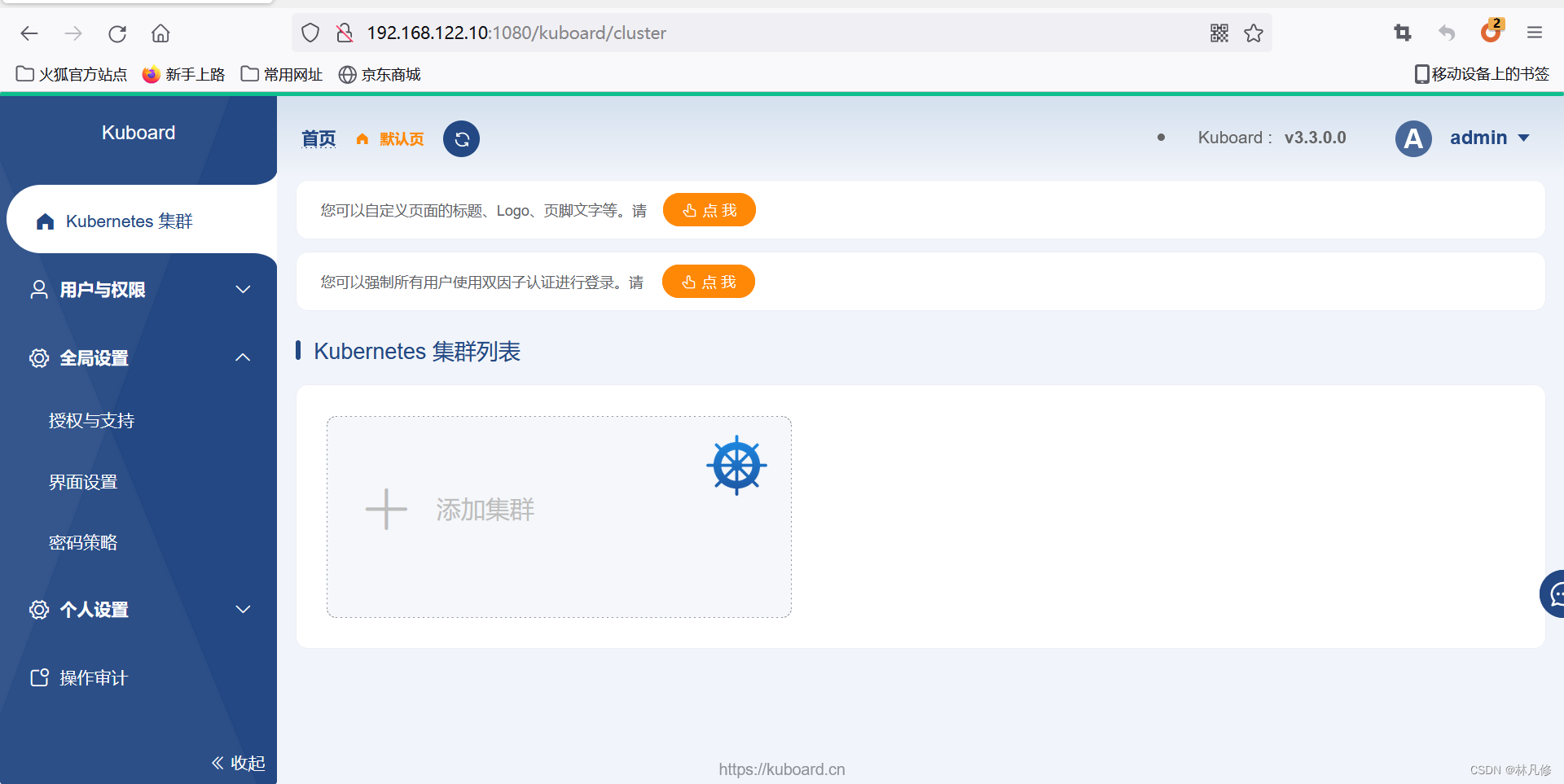1564x784 pixels.
Task: Click the admin avatar A icon
Action: click(x=1413, y=138)
